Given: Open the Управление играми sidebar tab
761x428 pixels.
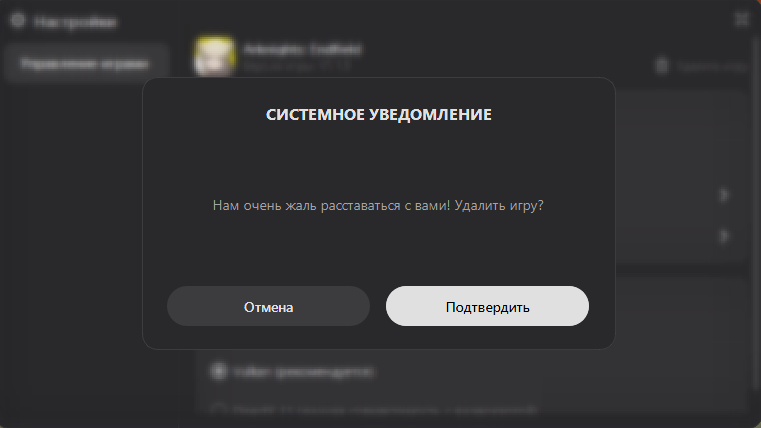Looking at the screenshot, I should pos(85,64).
